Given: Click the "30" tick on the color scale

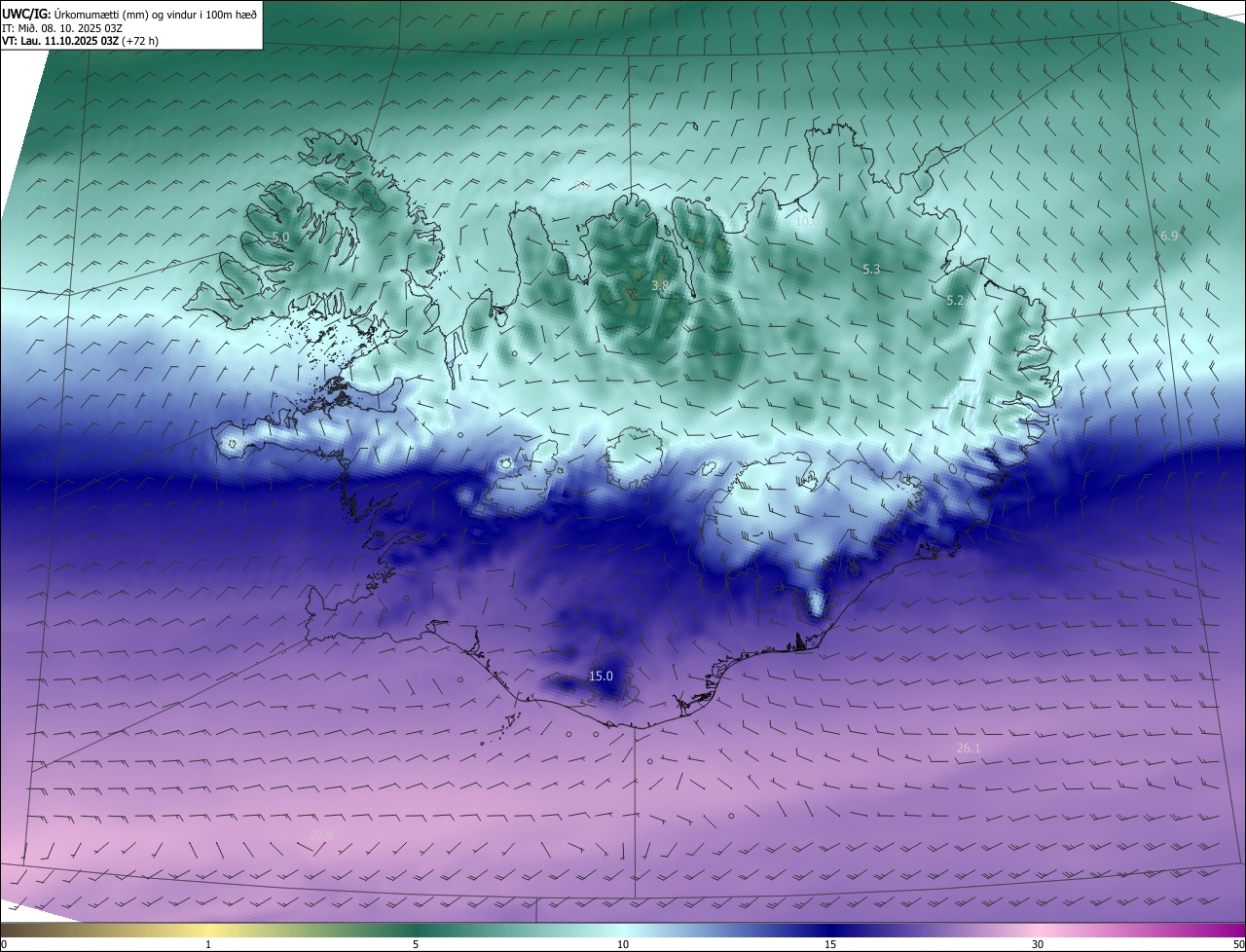Looking at the screenshot, I should [1038, 944].
